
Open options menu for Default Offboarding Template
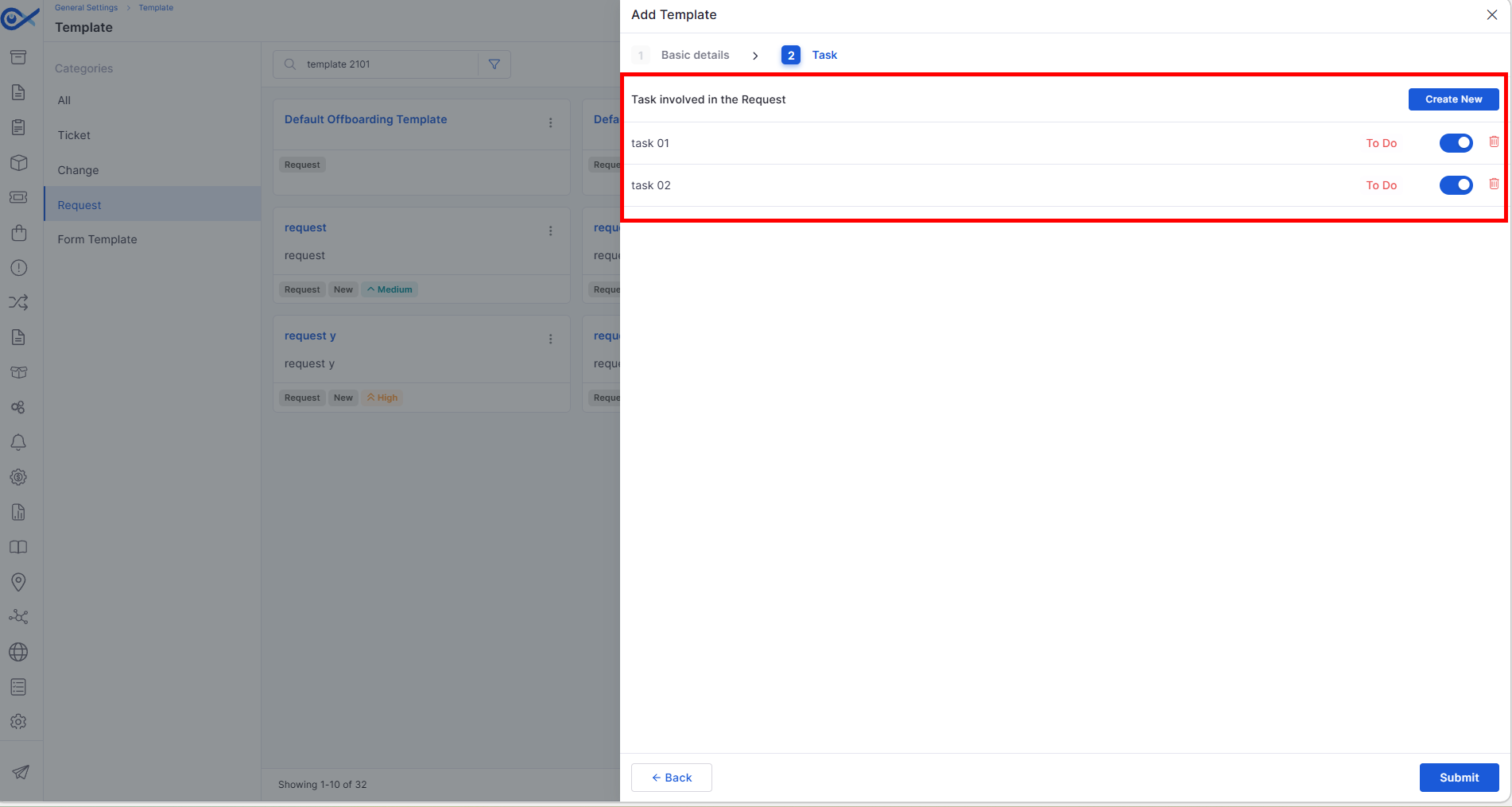[x=550, y=123]
